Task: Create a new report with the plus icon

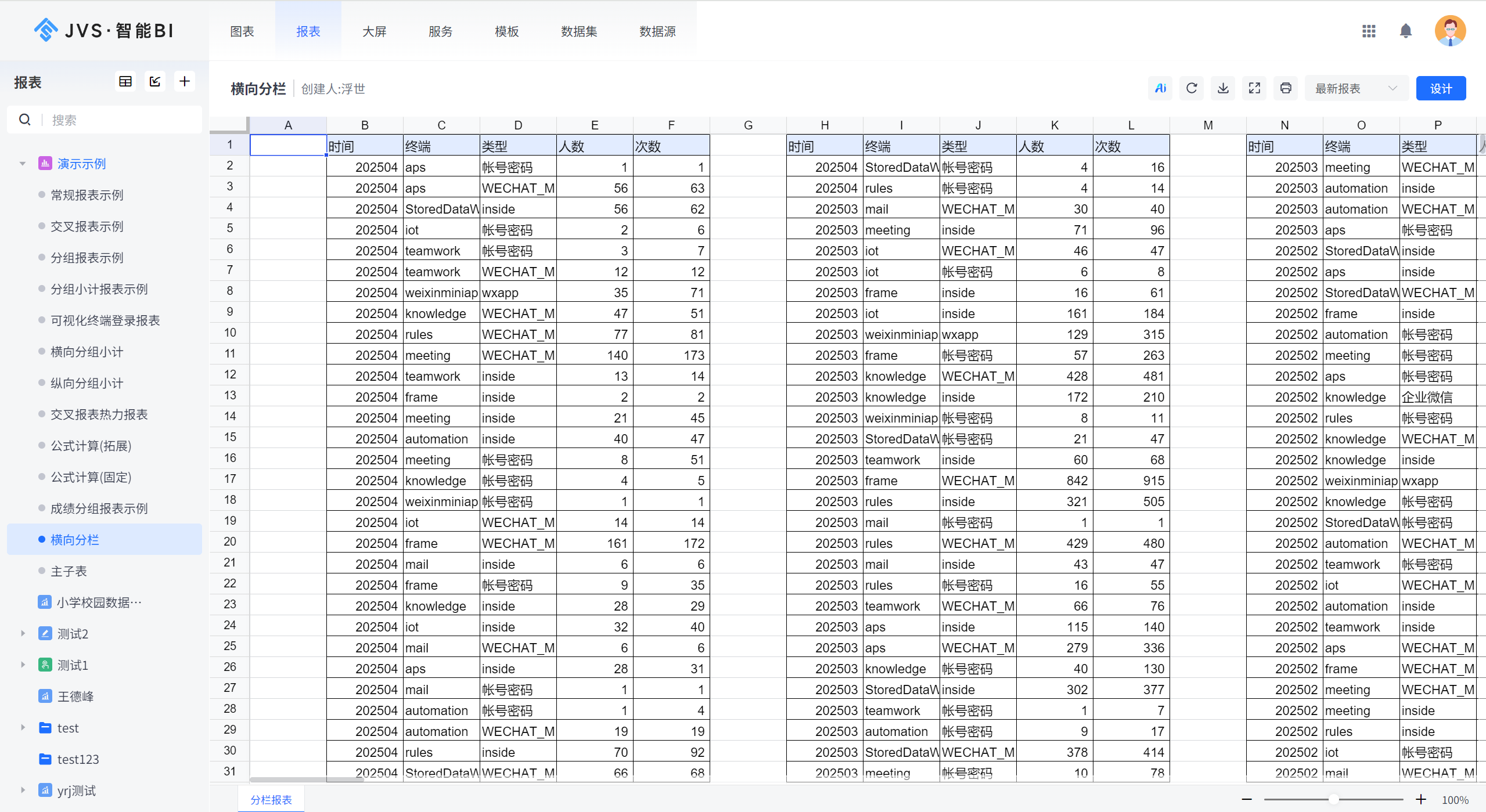Action: coord(185,81)
